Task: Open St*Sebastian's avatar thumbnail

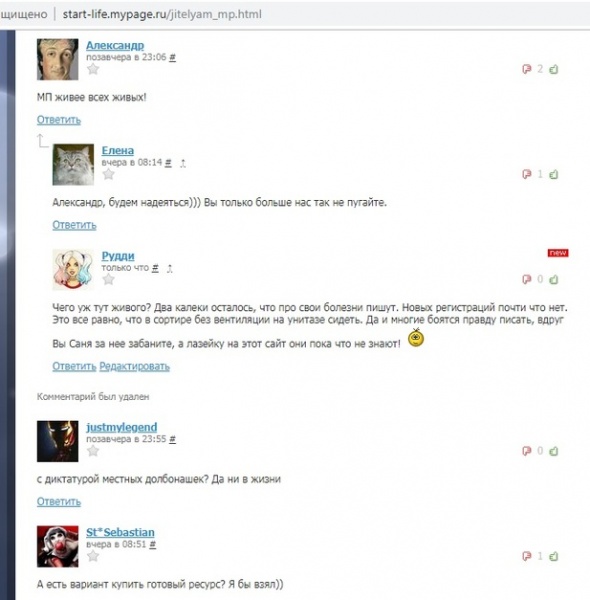Action: tap(58, 546)
